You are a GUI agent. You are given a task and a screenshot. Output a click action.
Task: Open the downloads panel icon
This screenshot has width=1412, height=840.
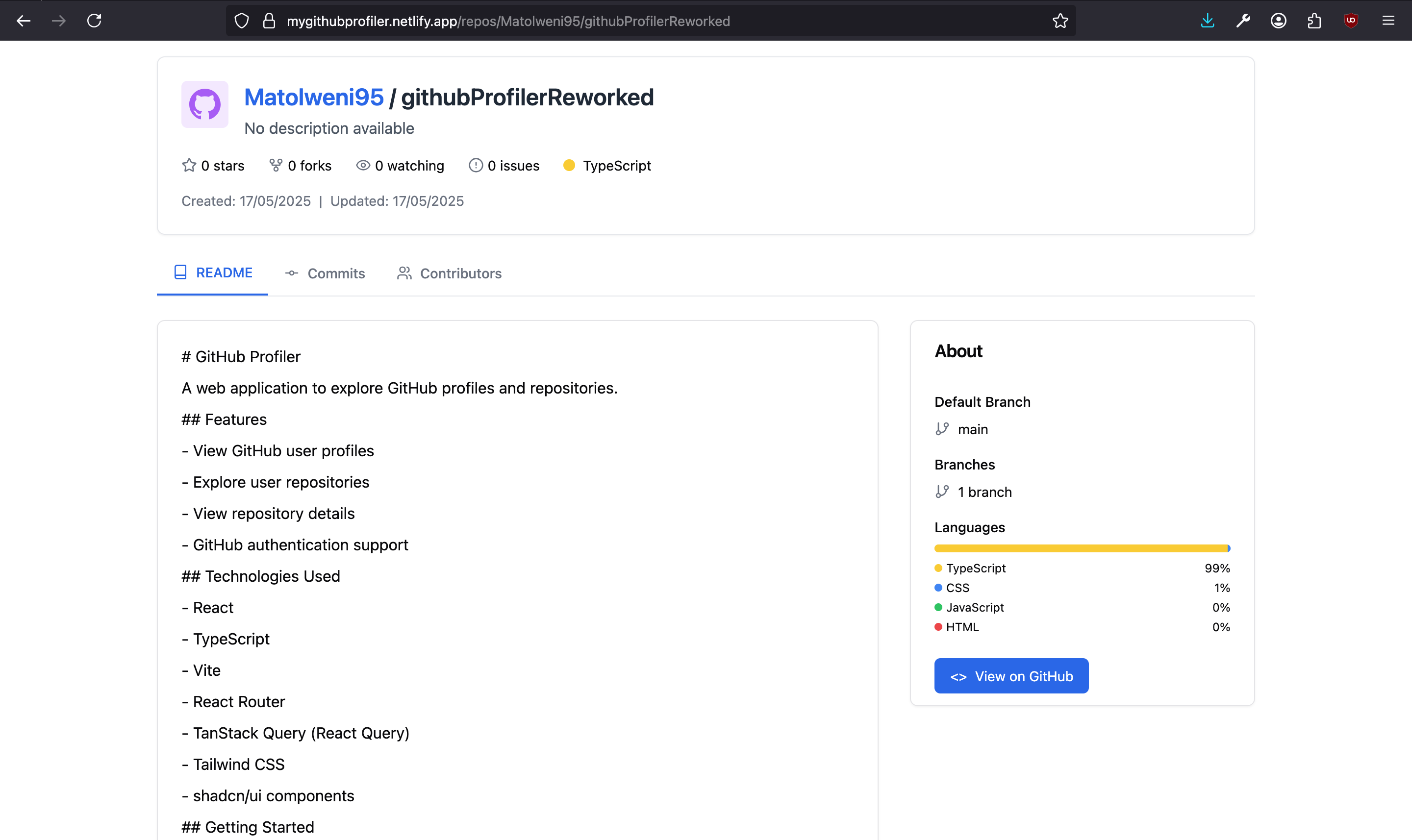[1207, 21]
